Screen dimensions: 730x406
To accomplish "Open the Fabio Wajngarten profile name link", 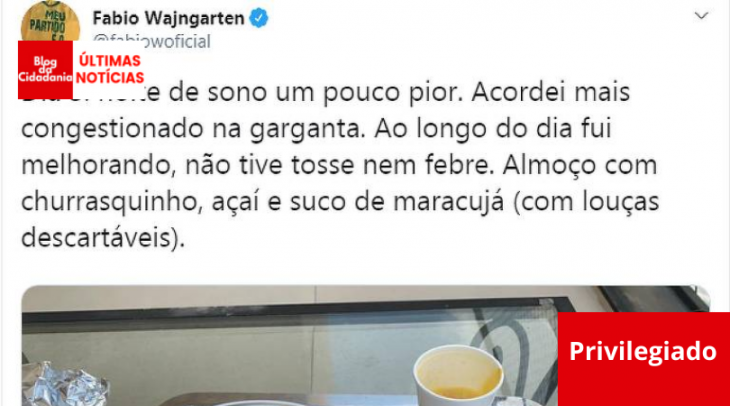I will tap(169, 19).
